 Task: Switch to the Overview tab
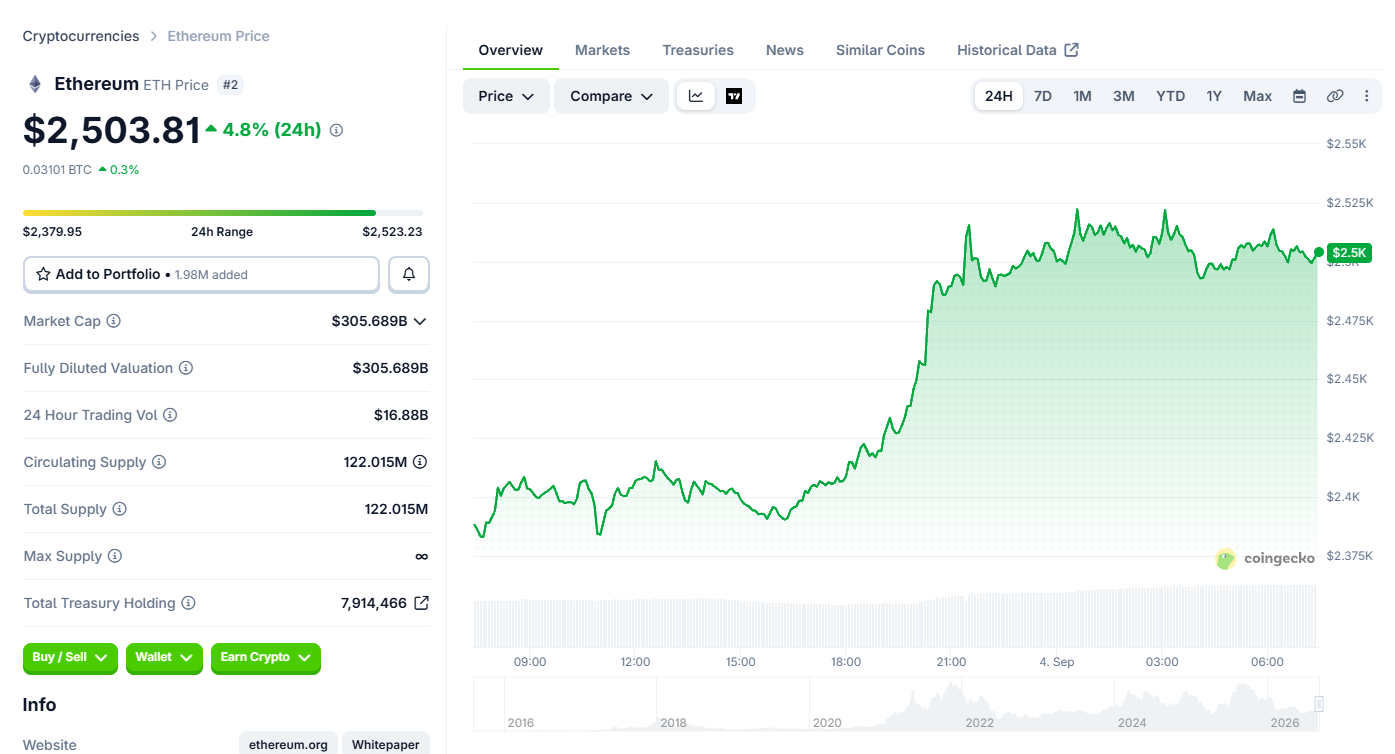coord(511,50)
